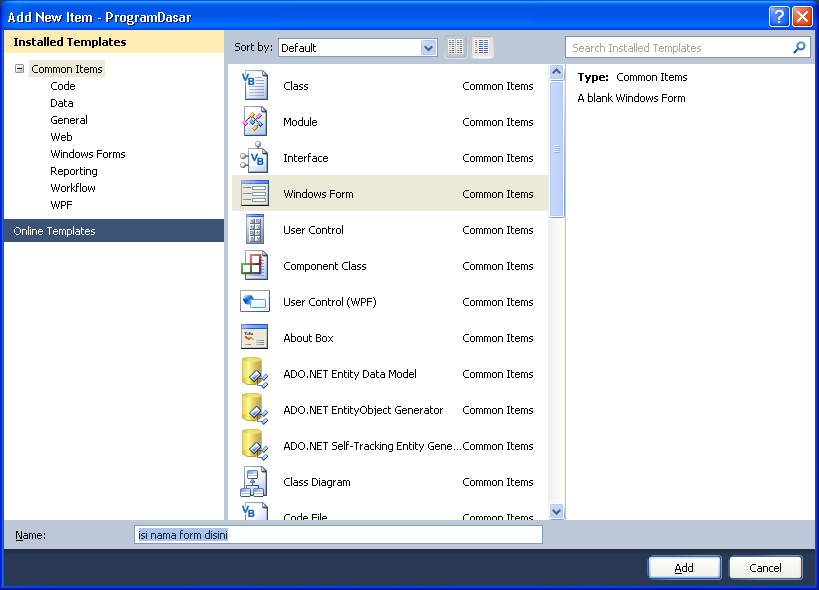The image size is (819, 590).
Task: Collapse the Common Items tree node
Action: coord(19,68)
